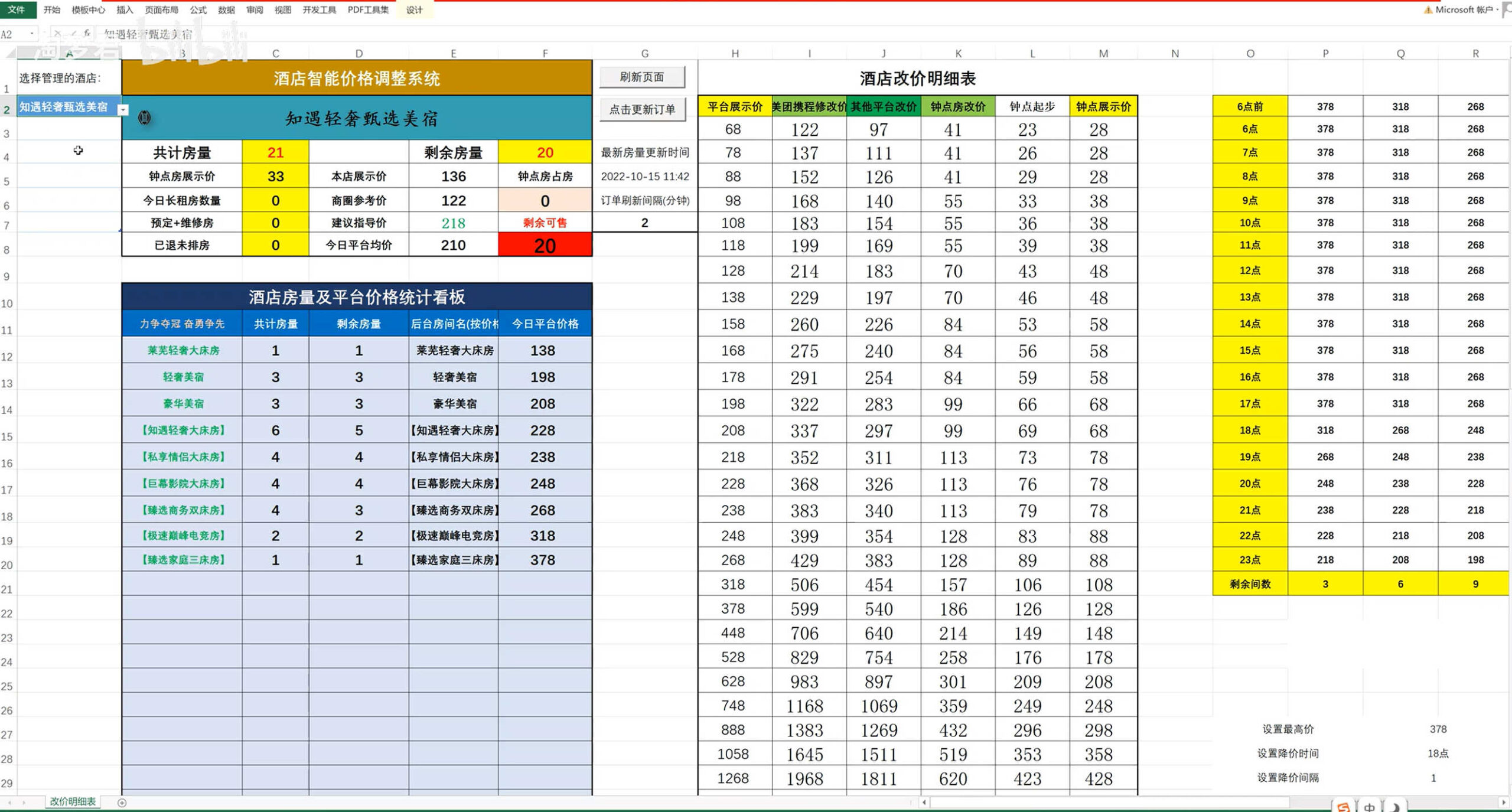
Task: Select column H header
Action: point(735,53)
